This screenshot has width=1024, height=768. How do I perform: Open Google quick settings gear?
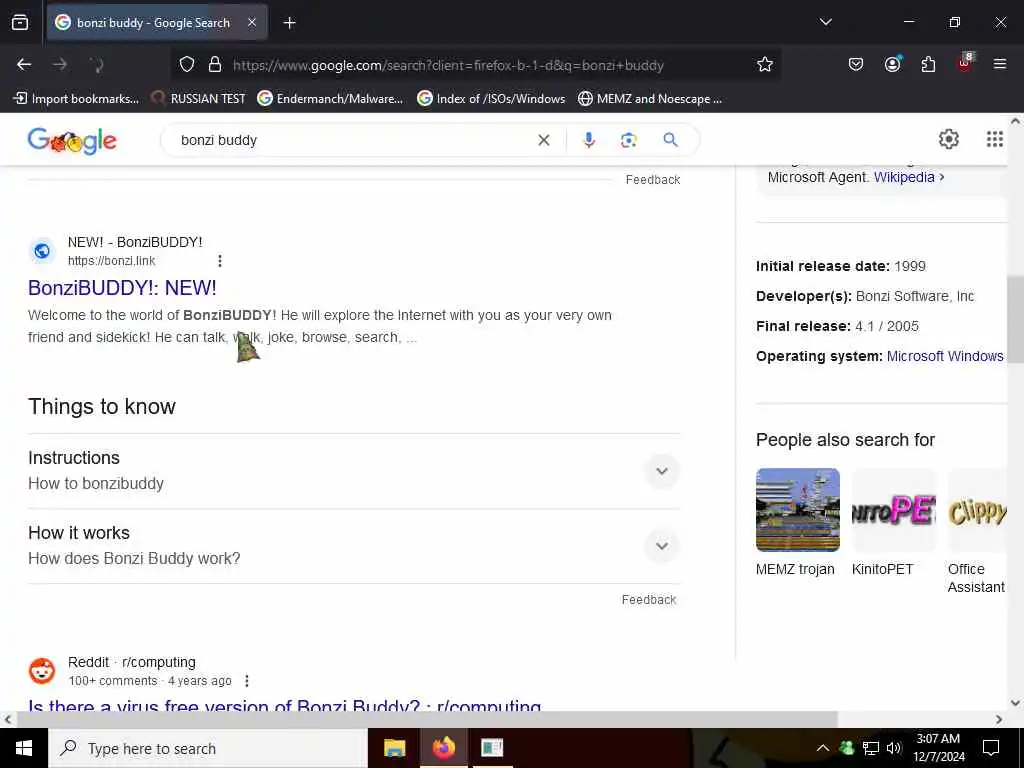948,139
